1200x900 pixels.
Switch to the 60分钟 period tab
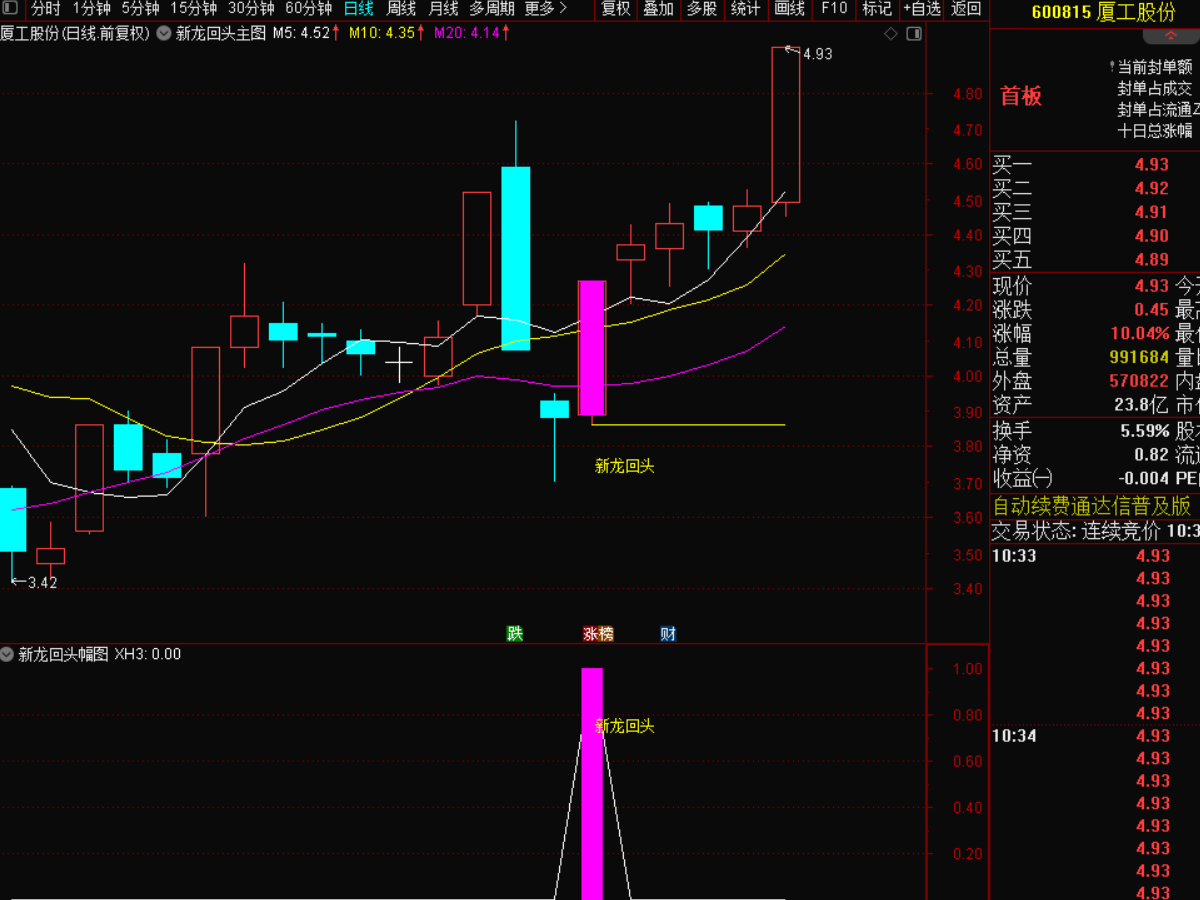tap(309, 9)
